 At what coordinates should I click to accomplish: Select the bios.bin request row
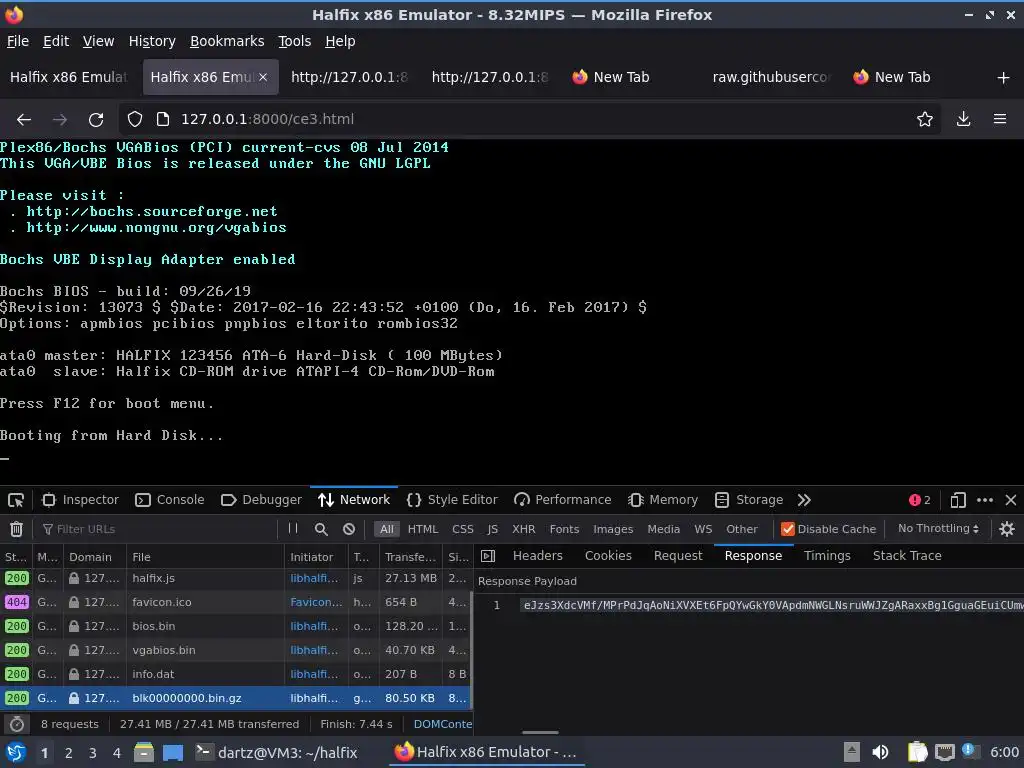click(235, 626)
